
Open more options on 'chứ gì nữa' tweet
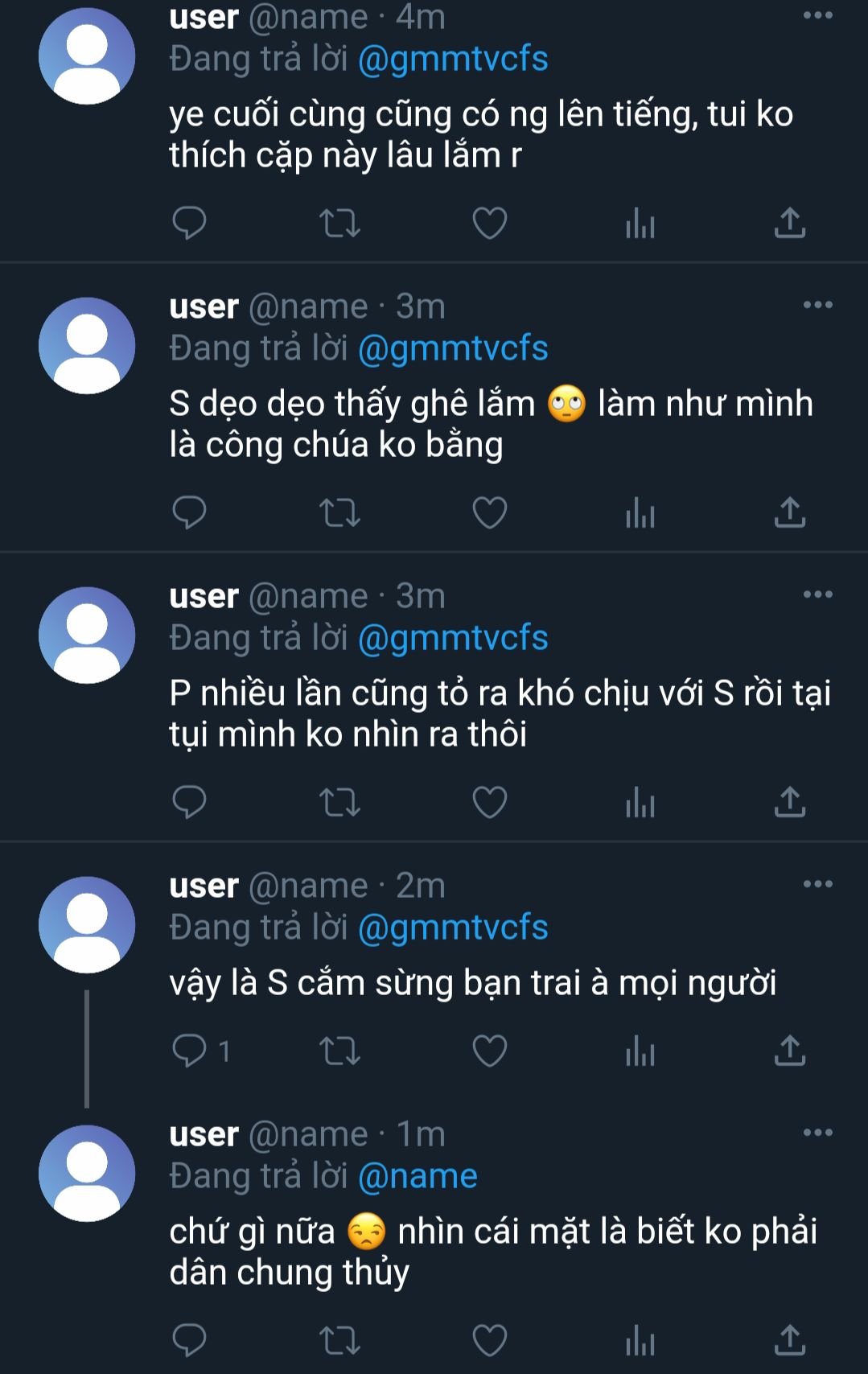click(817, 1133)
